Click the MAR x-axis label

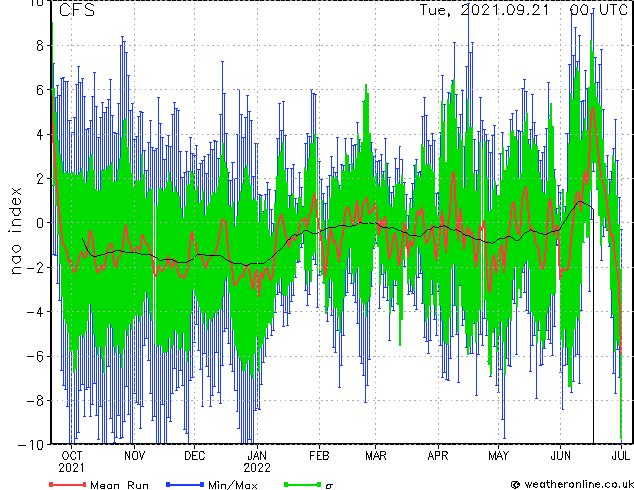(x=376, y=456)
